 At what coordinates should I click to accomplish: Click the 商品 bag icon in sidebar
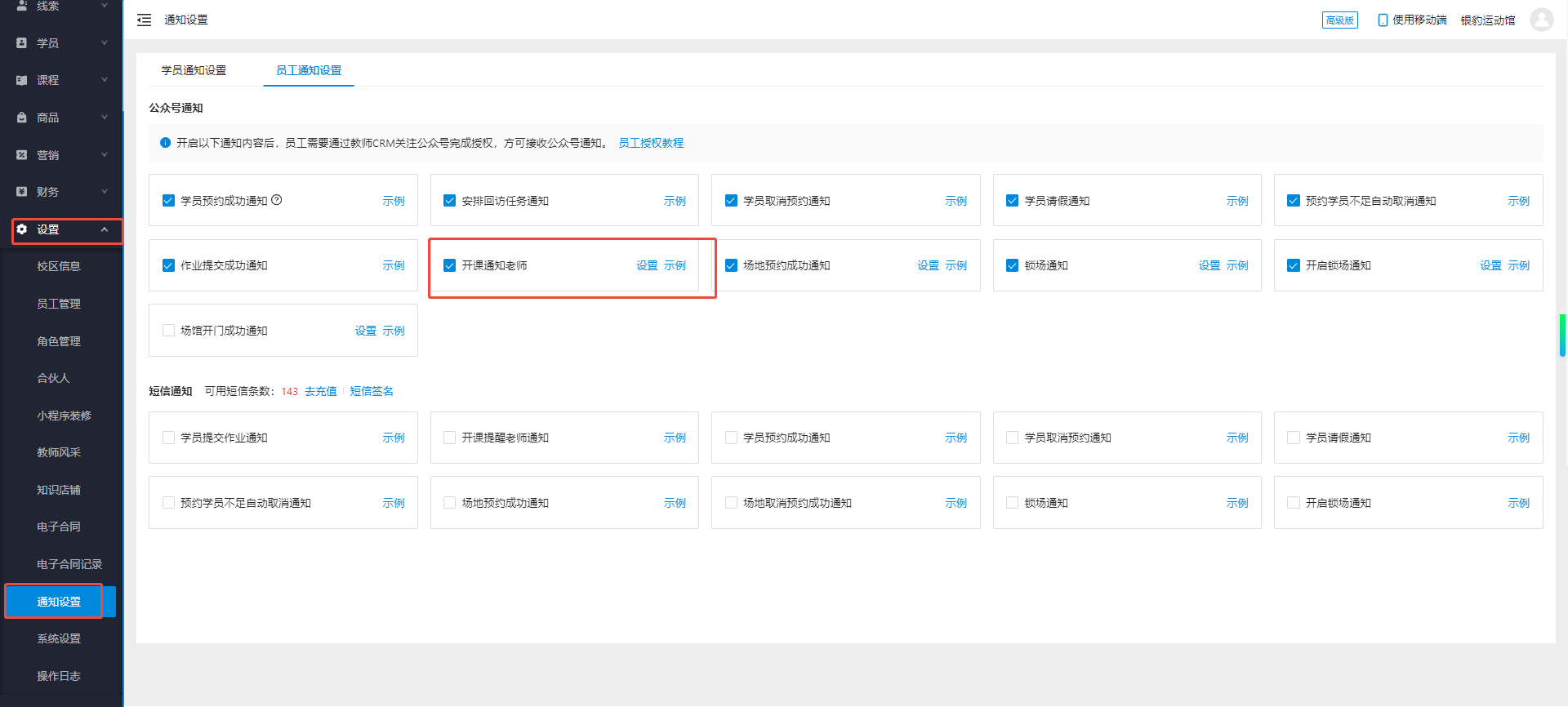(x=22, y=118)
